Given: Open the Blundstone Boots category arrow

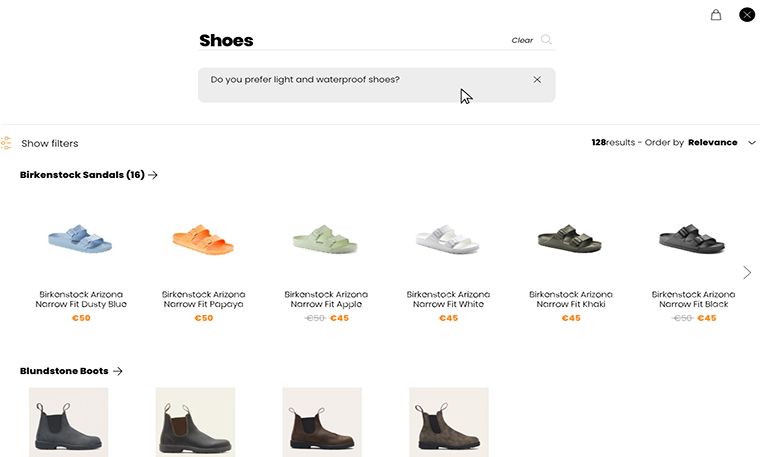Looking at the screenshot, I should click(x=117, y=371).
